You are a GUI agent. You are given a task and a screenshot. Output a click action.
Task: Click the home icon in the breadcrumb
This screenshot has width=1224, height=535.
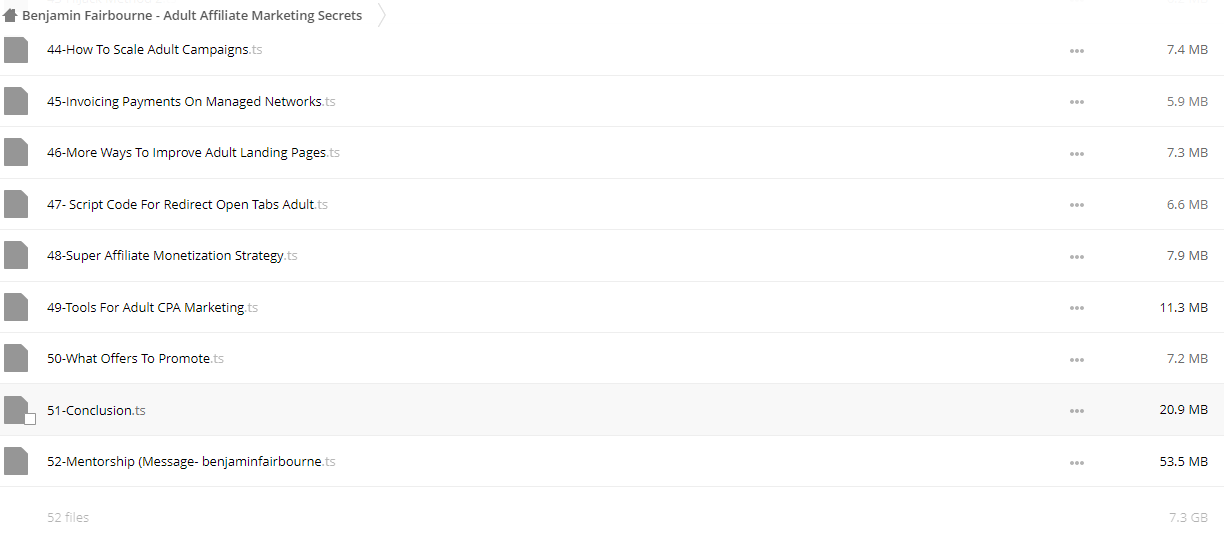(10, 16)
